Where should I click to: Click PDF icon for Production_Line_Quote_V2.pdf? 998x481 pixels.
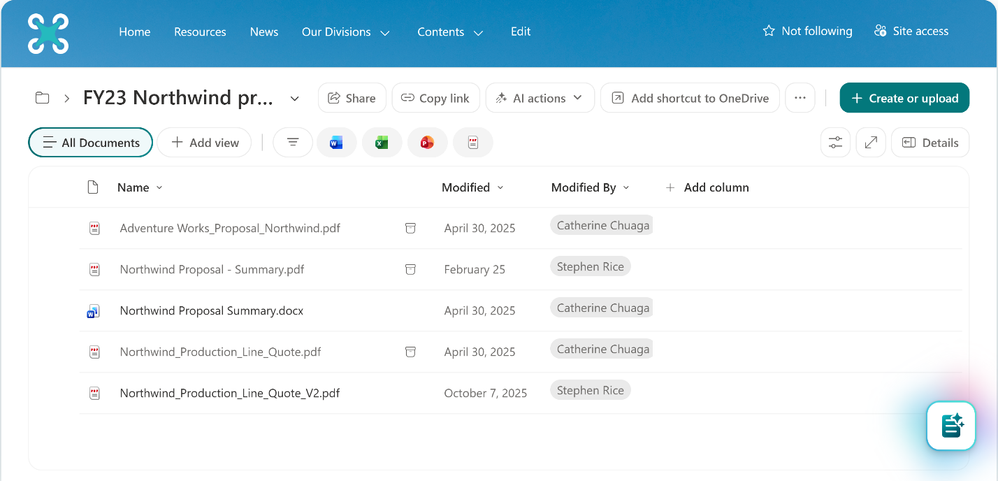pos(94,393)
